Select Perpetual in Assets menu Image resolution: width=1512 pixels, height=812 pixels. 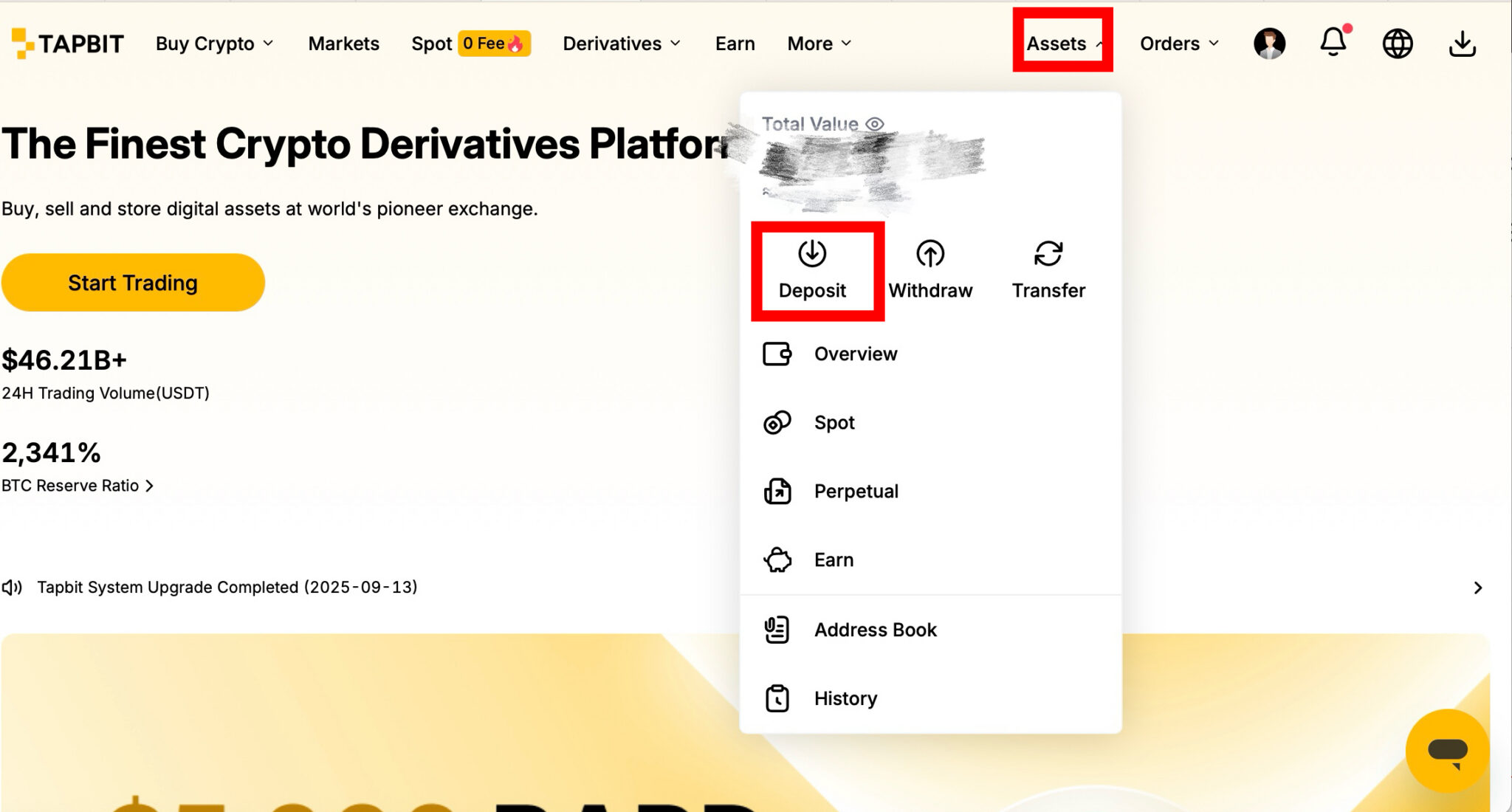pos(856,492)
